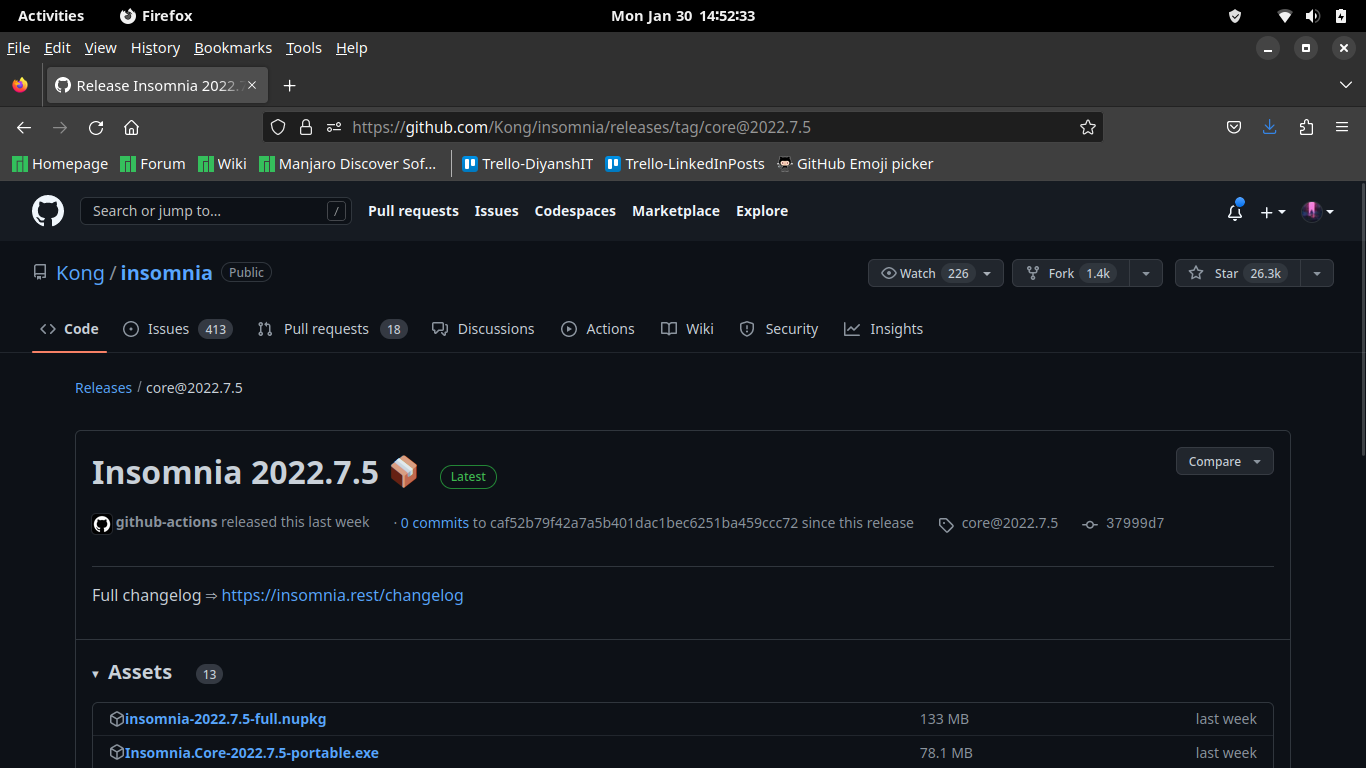This screenshot has height=768, width=1366.
Task: Open the Firefox application menu icon
Action: point(1342,127)
